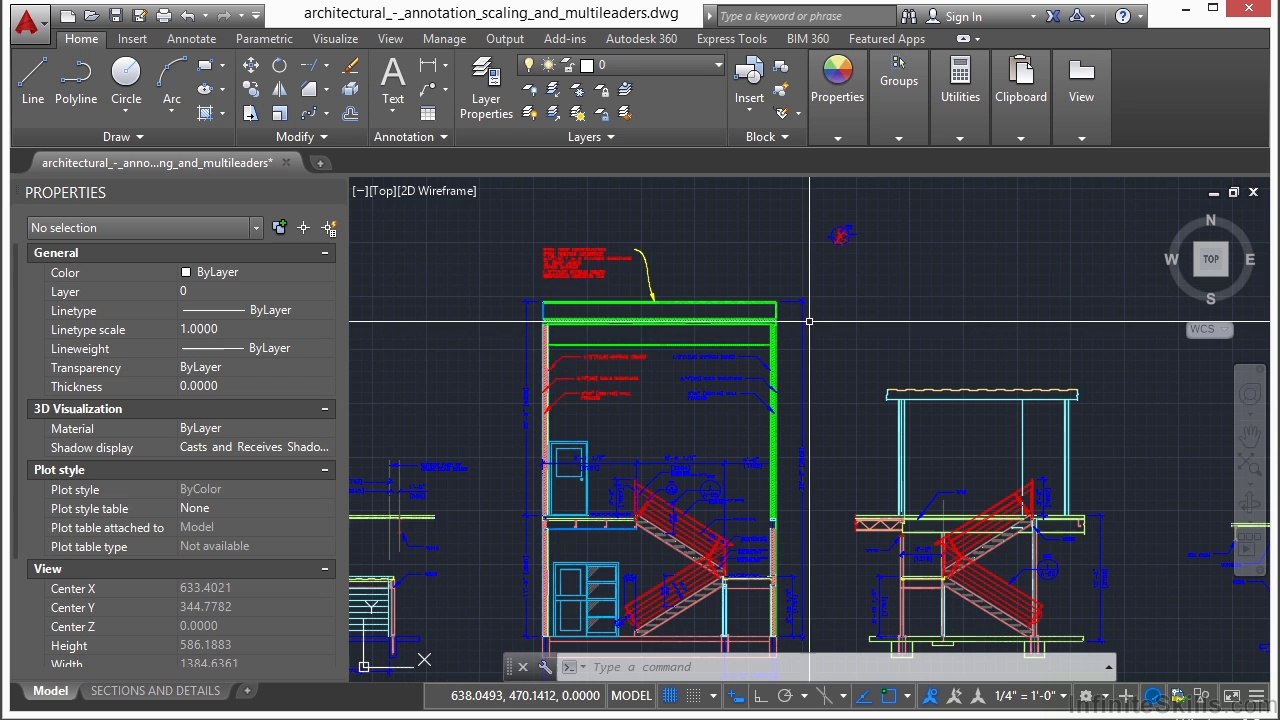Open the annotation scale 1/4" = 1'-0" dropdown
Image resolution: width=1280 pixels, height=720 pixels.
coord(1031,695)
